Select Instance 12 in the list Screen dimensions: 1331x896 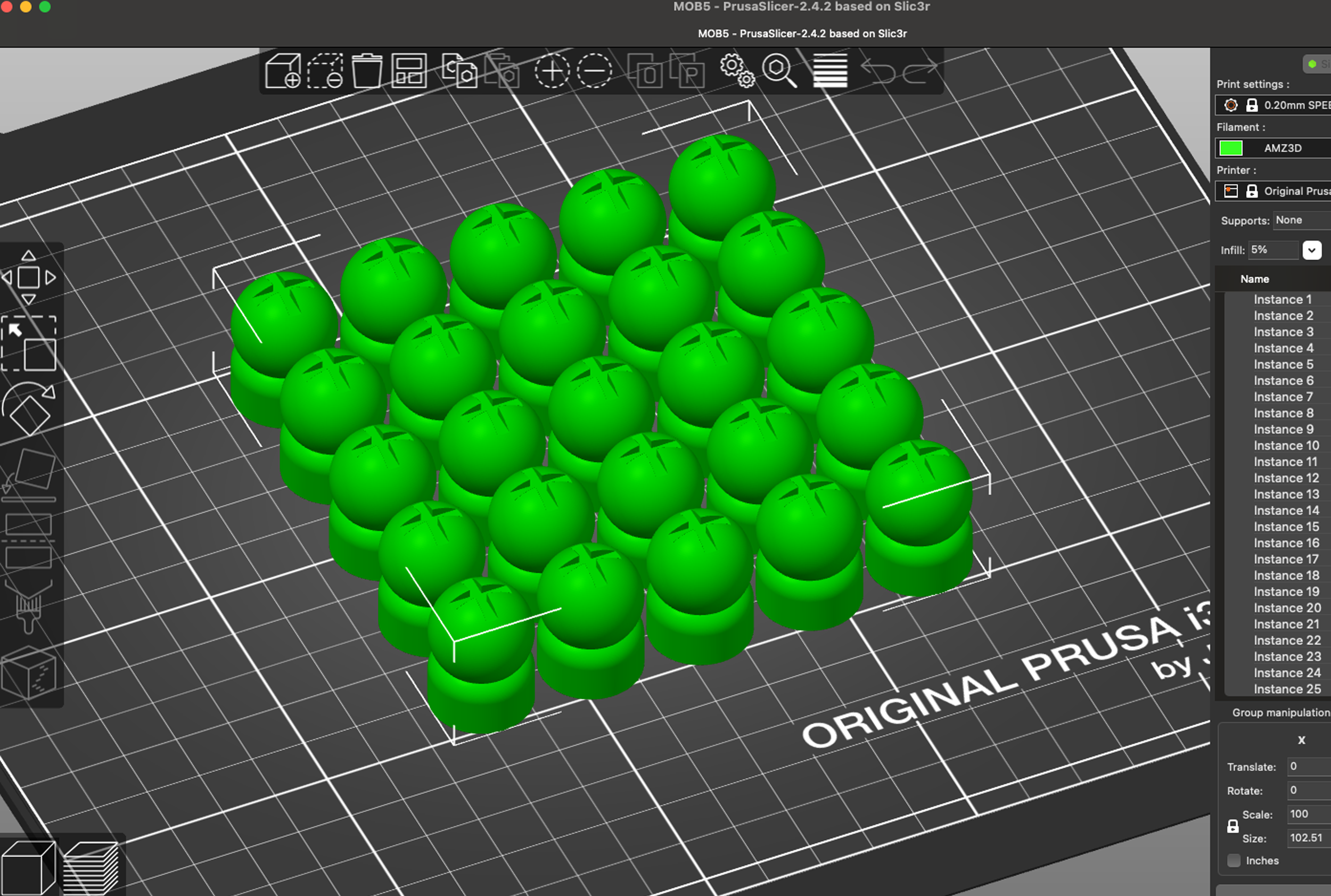click(1286, 478)
